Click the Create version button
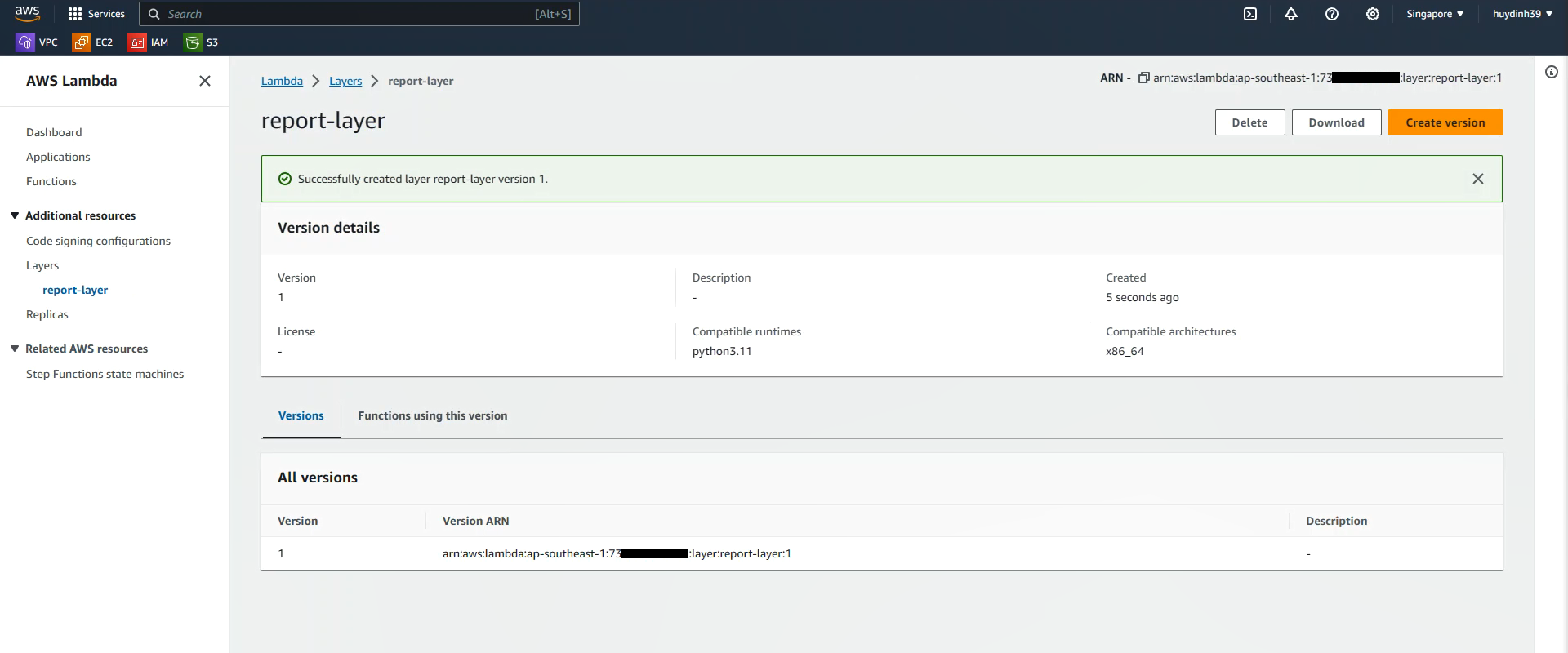The height and width of the screenshot is (653, 1568). (x=1445, y=122)
